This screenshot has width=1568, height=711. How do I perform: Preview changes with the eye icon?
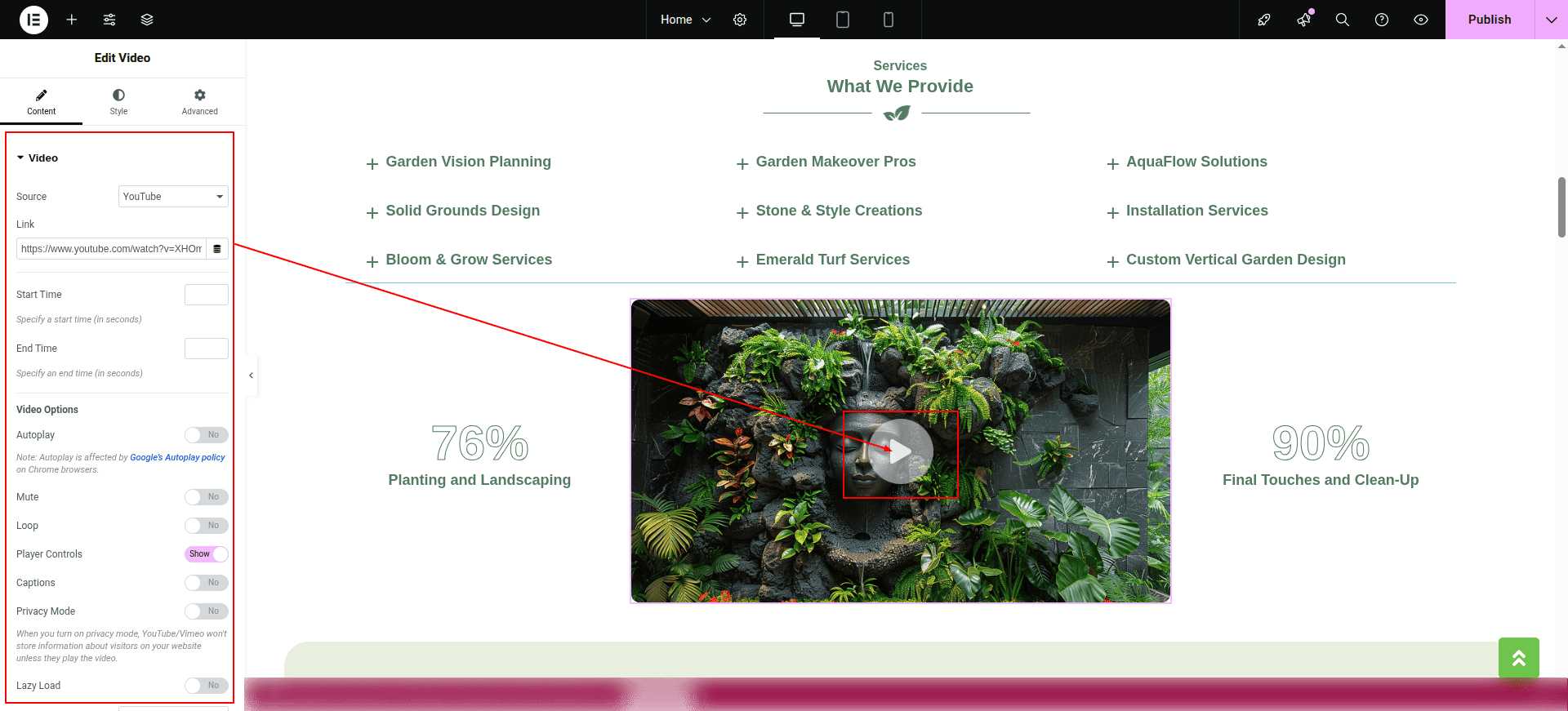pos(1421,20)
